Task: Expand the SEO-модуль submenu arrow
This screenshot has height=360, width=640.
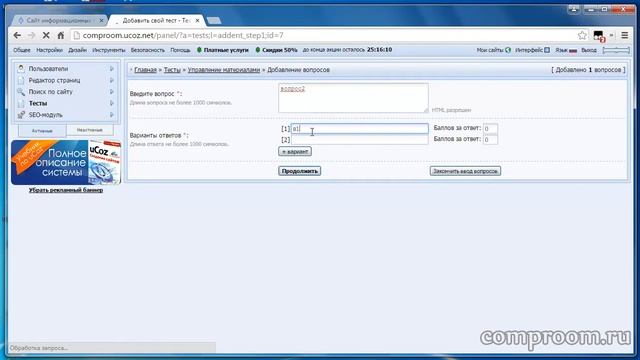Action: [x=111, y=115]
